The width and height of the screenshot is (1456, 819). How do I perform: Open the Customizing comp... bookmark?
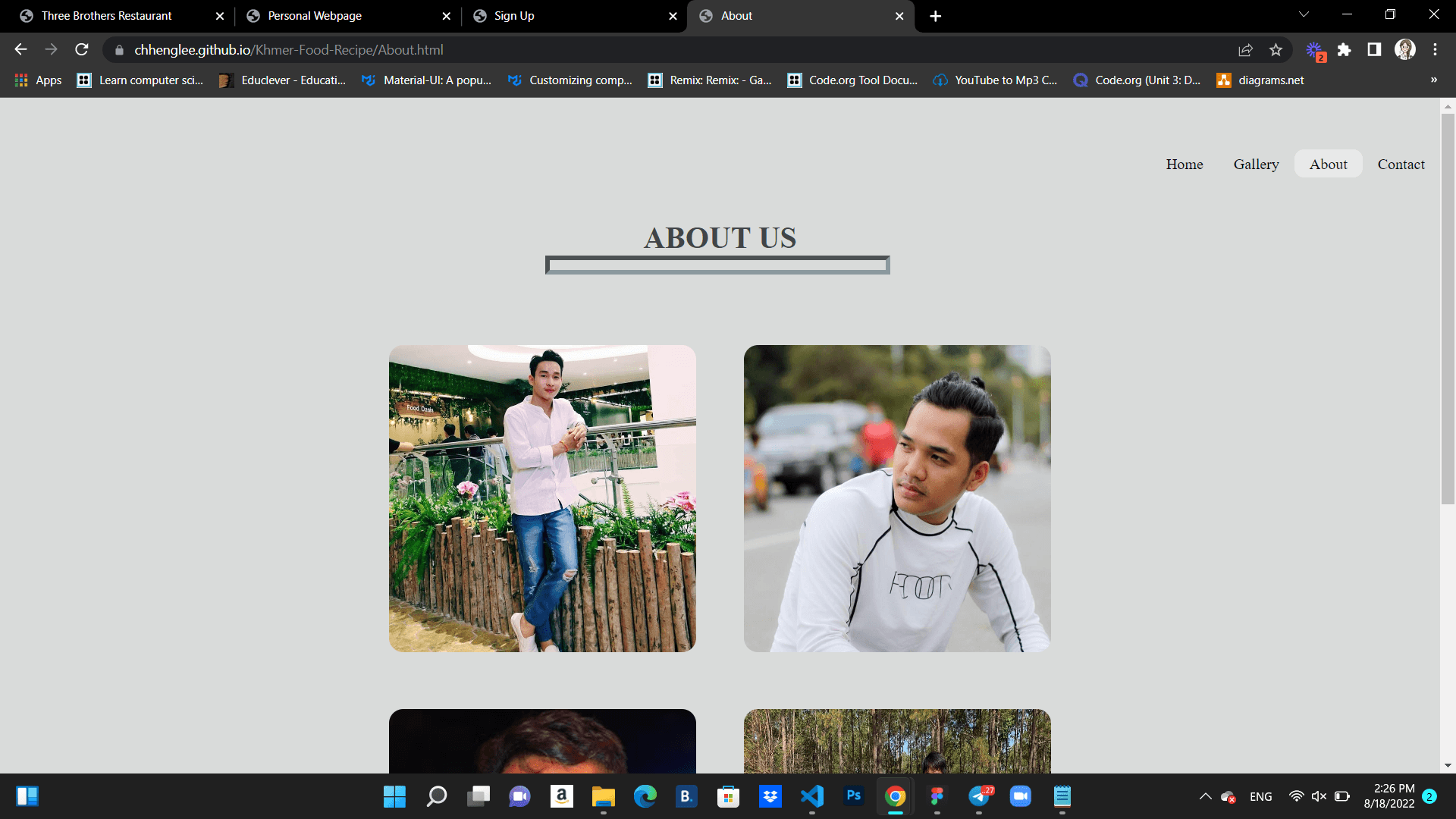570,80
